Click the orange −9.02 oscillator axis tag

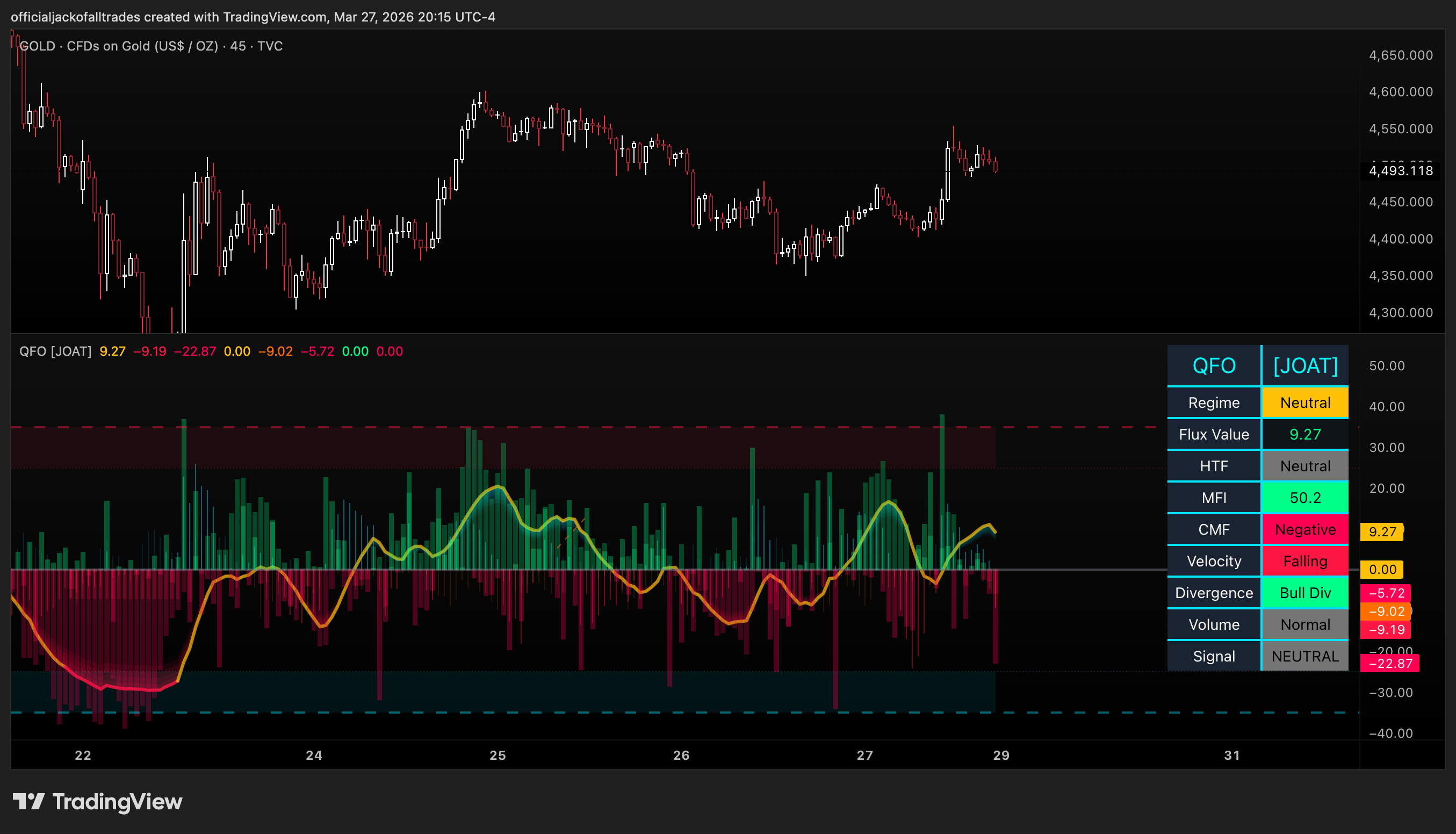click(x=1386, y=611)
